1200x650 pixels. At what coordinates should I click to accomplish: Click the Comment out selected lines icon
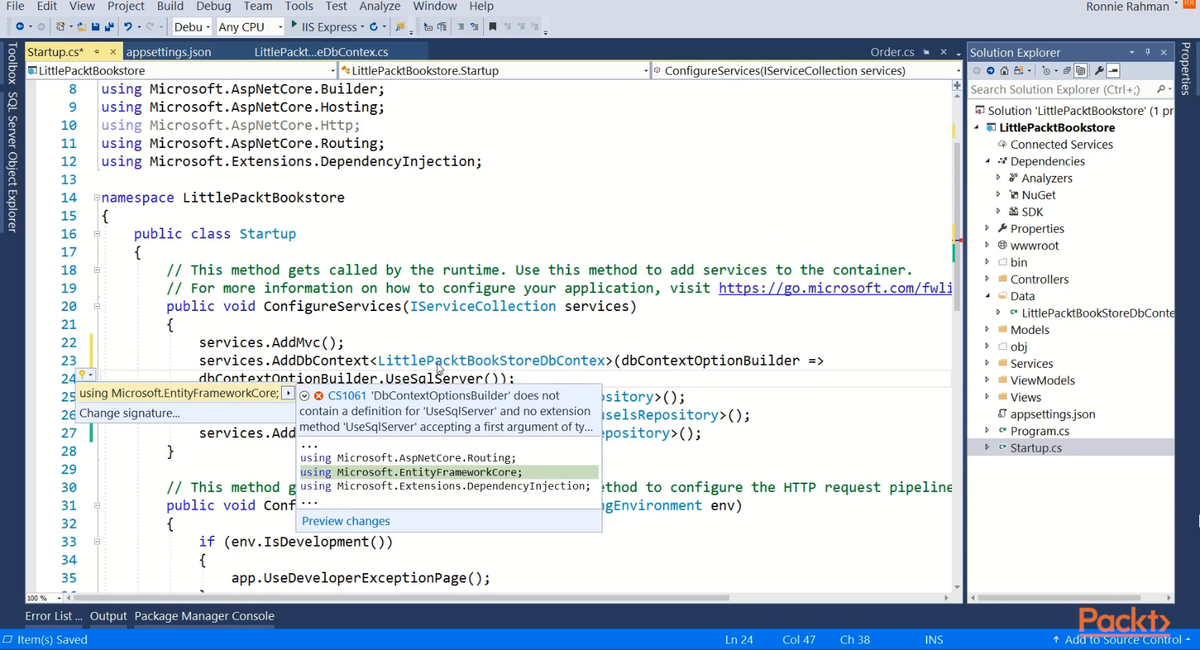coord(460,27)
